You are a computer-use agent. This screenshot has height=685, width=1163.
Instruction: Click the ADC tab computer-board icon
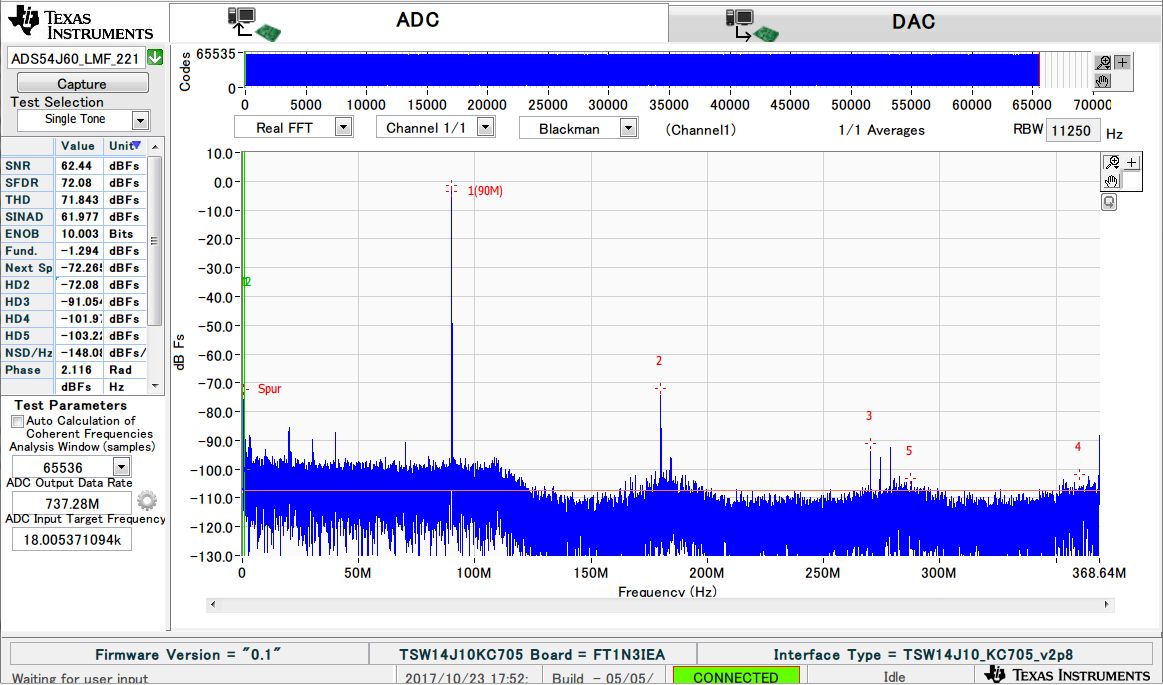pyautogui.click(x=254, y=24)
